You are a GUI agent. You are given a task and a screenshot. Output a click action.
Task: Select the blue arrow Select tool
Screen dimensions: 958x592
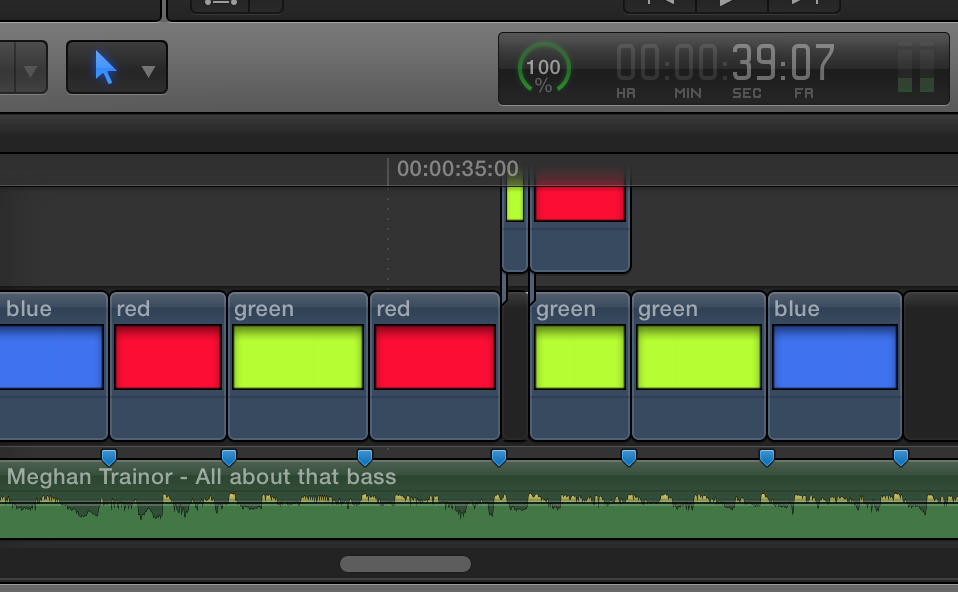[x=105, y=67]
